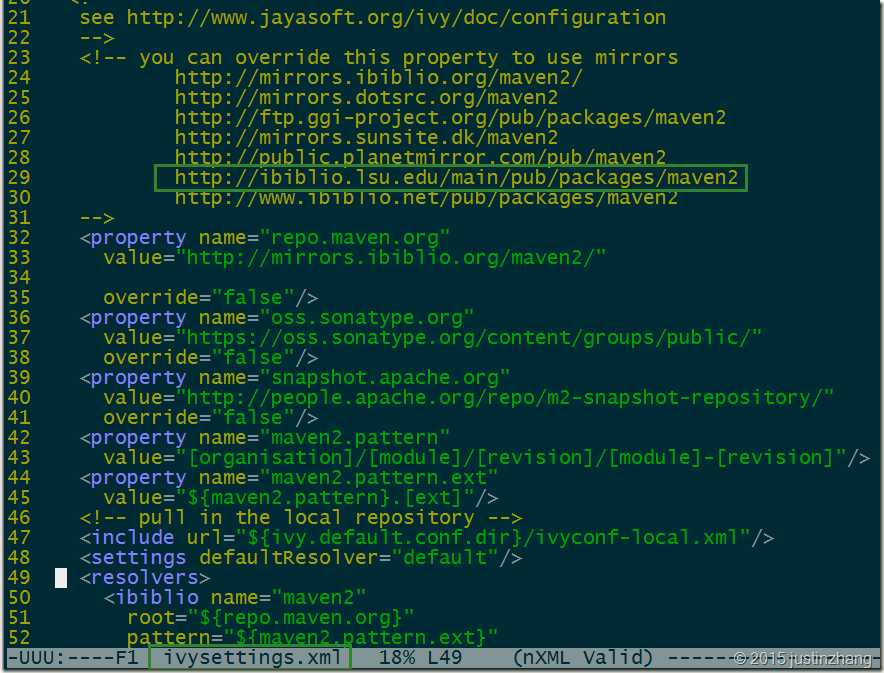Click the ftp.ggi-project.org URL on line 26
Viewport: 884px width, 673px height.
[450, 117]
